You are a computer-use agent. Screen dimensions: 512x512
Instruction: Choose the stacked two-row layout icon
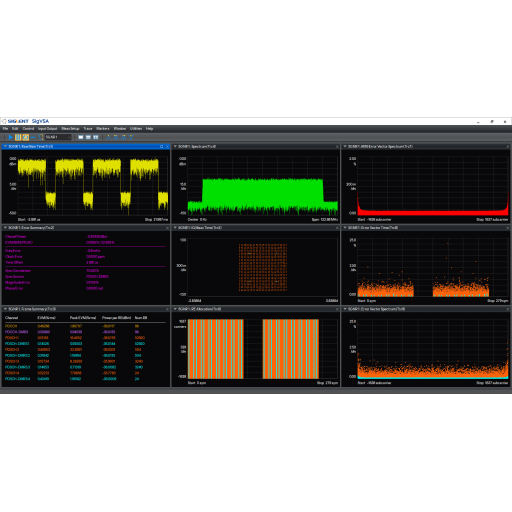pos(88,137)
